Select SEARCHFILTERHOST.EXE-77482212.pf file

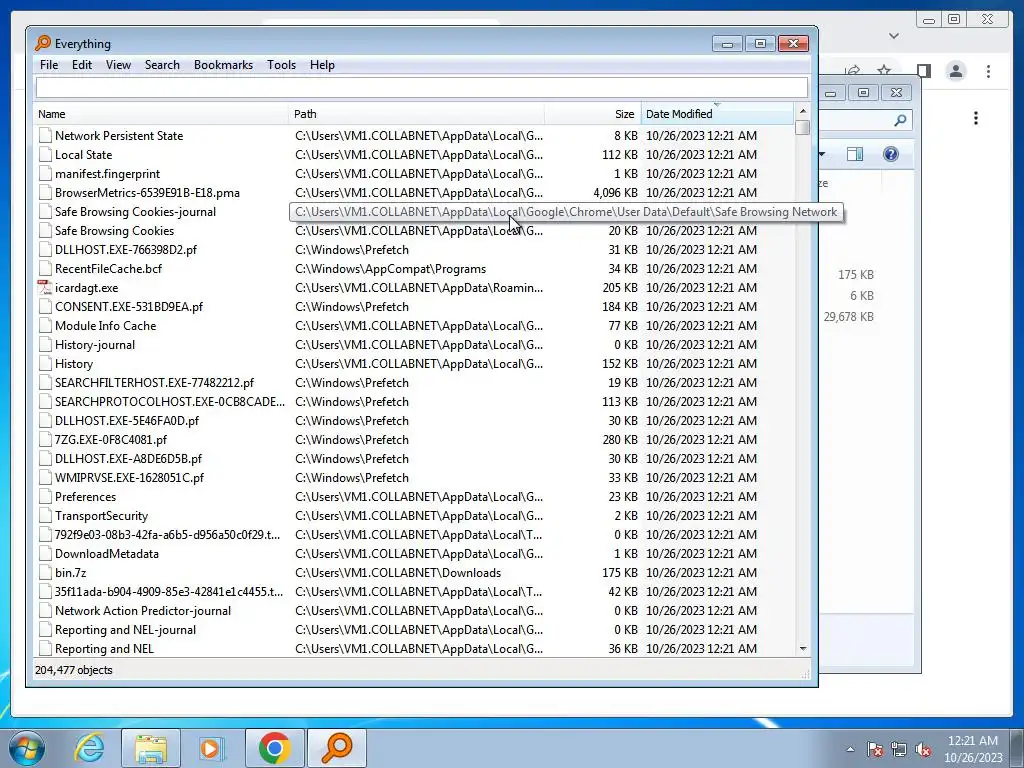tap(154, 383)
